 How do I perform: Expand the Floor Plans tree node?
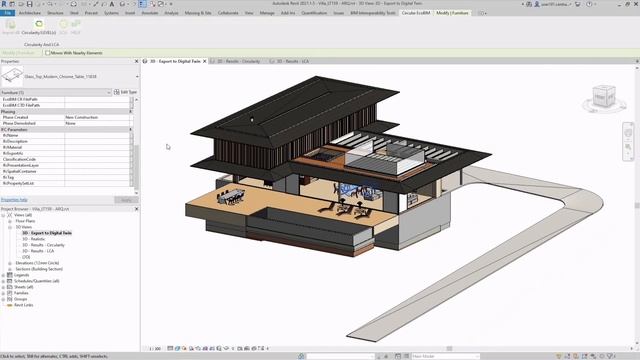tap(10, 221)
